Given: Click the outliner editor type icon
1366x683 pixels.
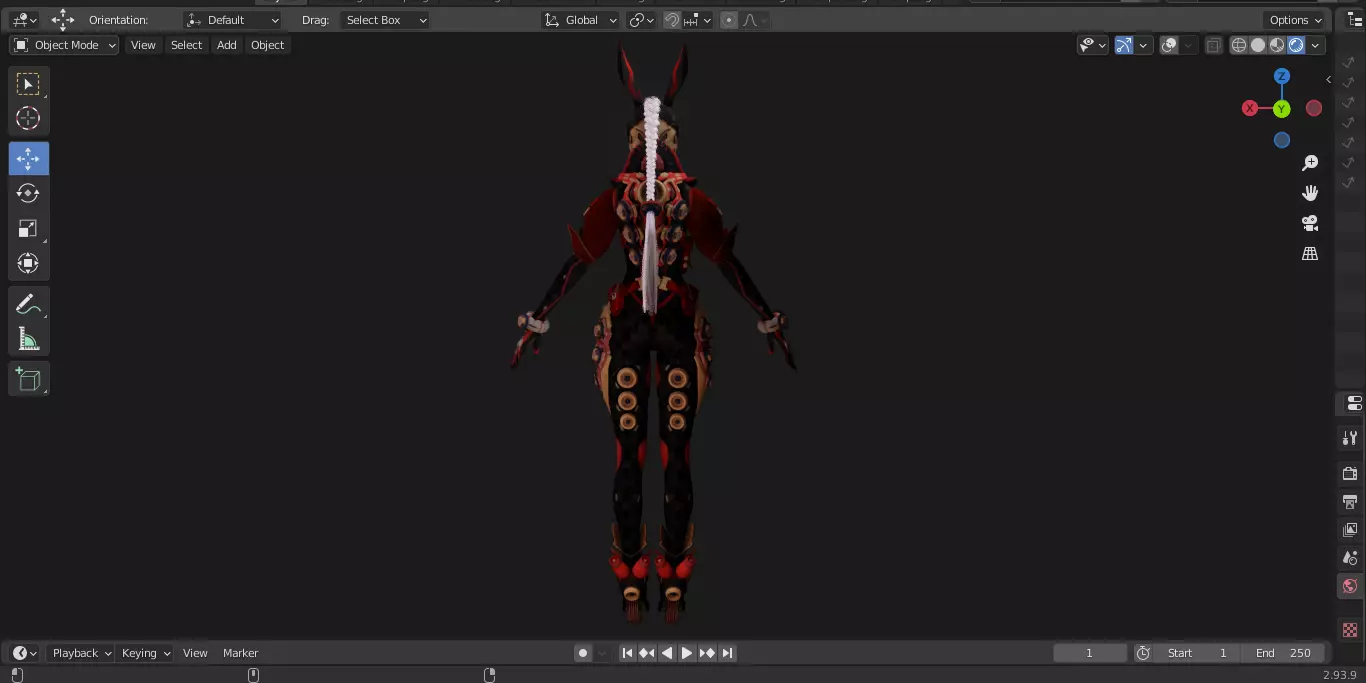Looking at the screenshot, I should point(1354,20).
